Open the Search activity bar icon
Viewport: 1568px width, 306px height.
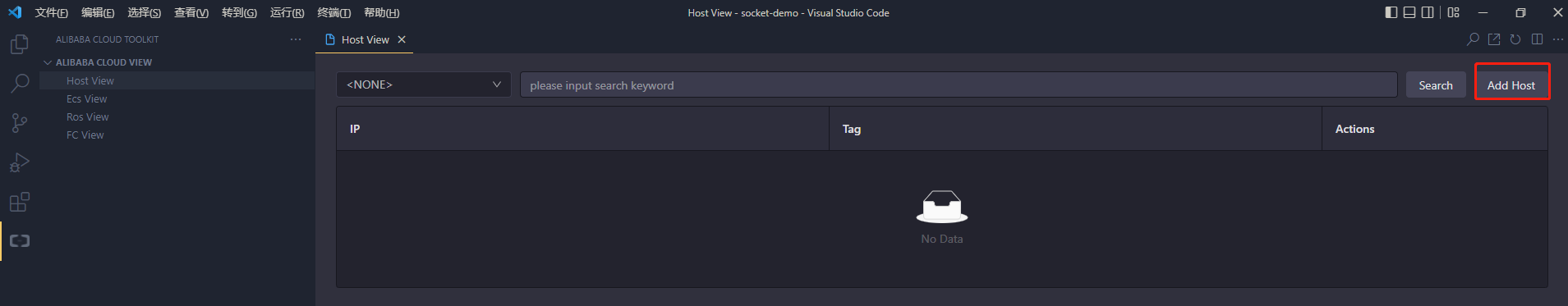(20, 83)
